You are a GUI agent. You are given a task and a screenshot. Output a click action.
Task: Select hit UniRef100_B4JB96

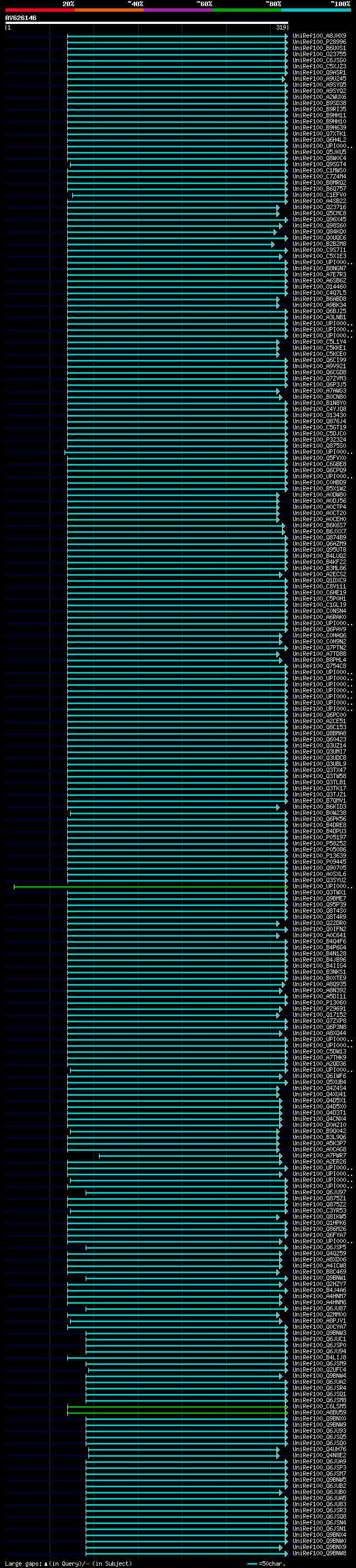pyautogui.click(x=319, y=960)
